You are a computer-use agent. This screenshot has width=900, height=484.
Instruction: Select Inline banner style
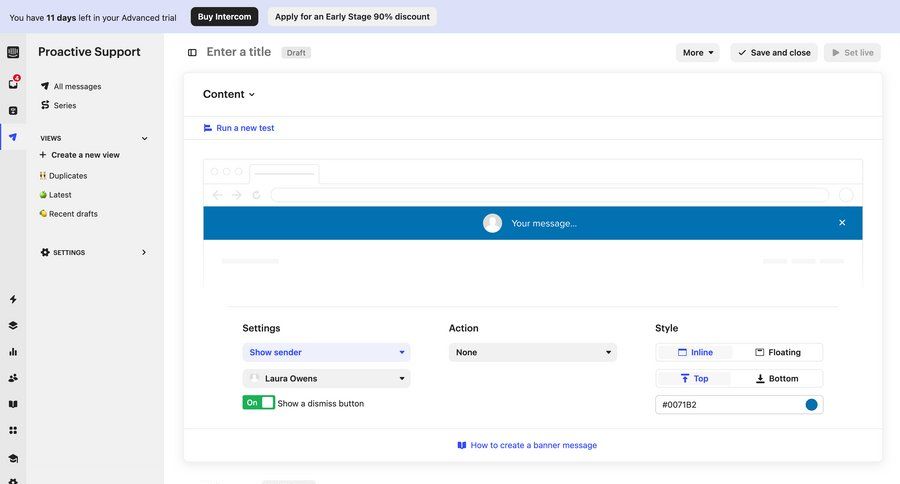[695, 353]
